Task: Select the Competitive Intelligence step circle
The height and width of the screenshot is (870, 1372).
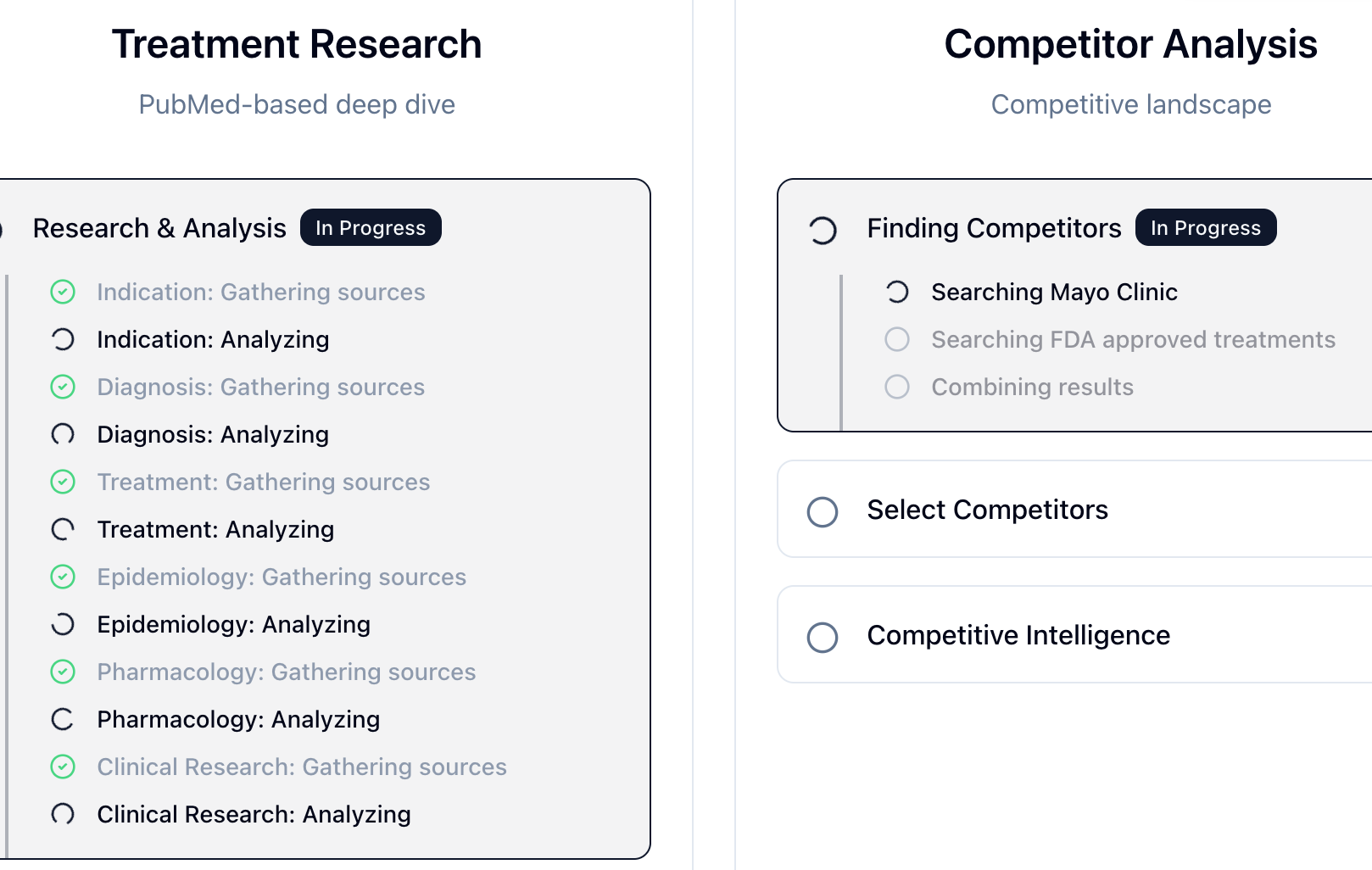Action: coord(823,637)
